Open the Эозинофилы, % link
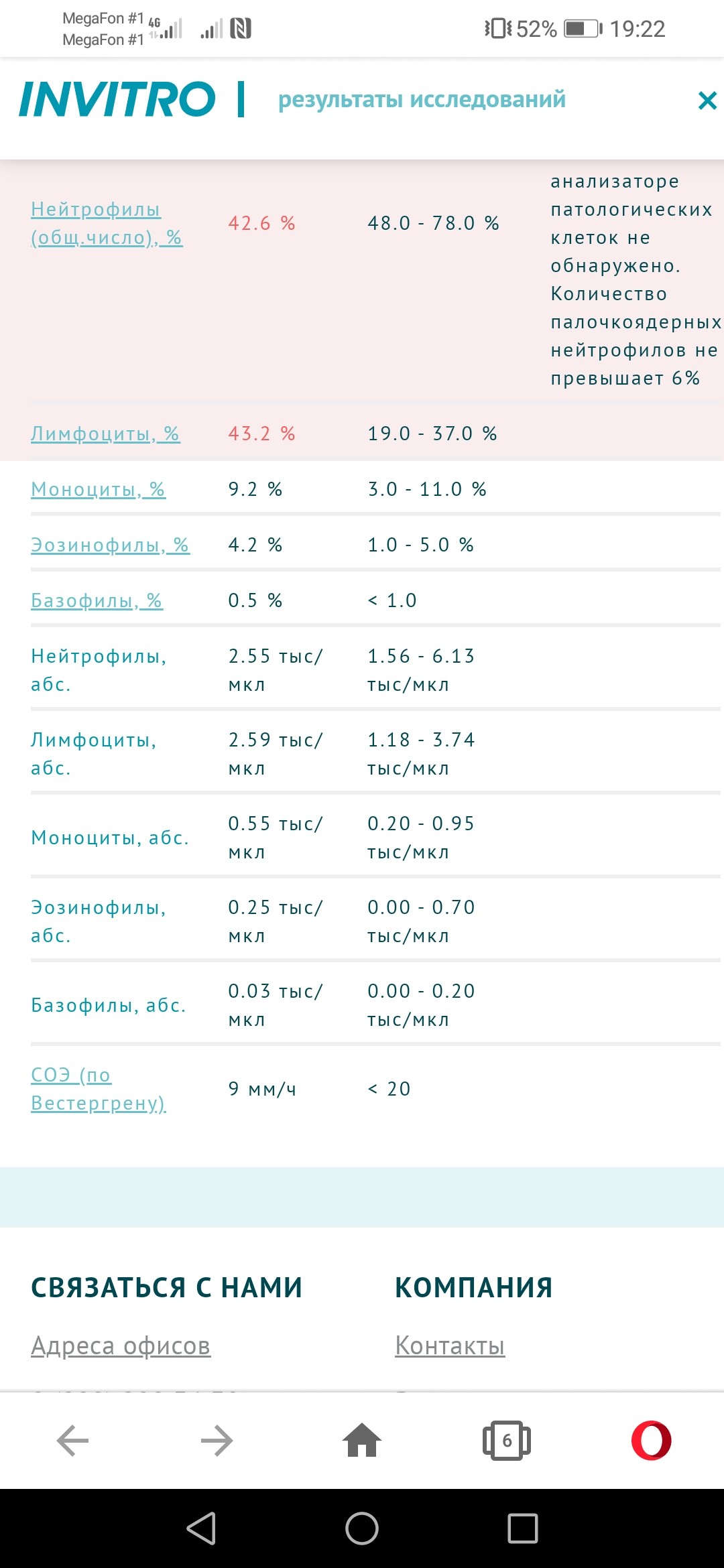The image size is (724, 1568). pos(110,545)
